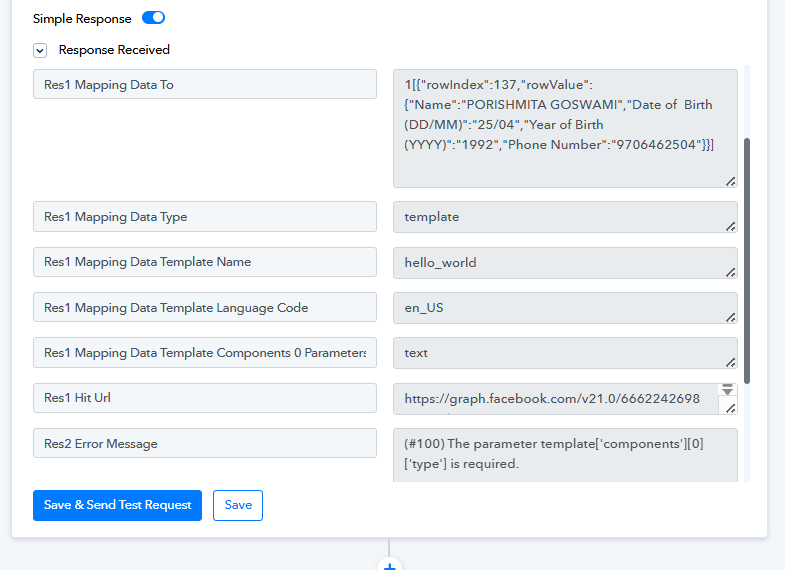785x570 pixels.
Task: Click the Save button
Action: coord(238,505)
